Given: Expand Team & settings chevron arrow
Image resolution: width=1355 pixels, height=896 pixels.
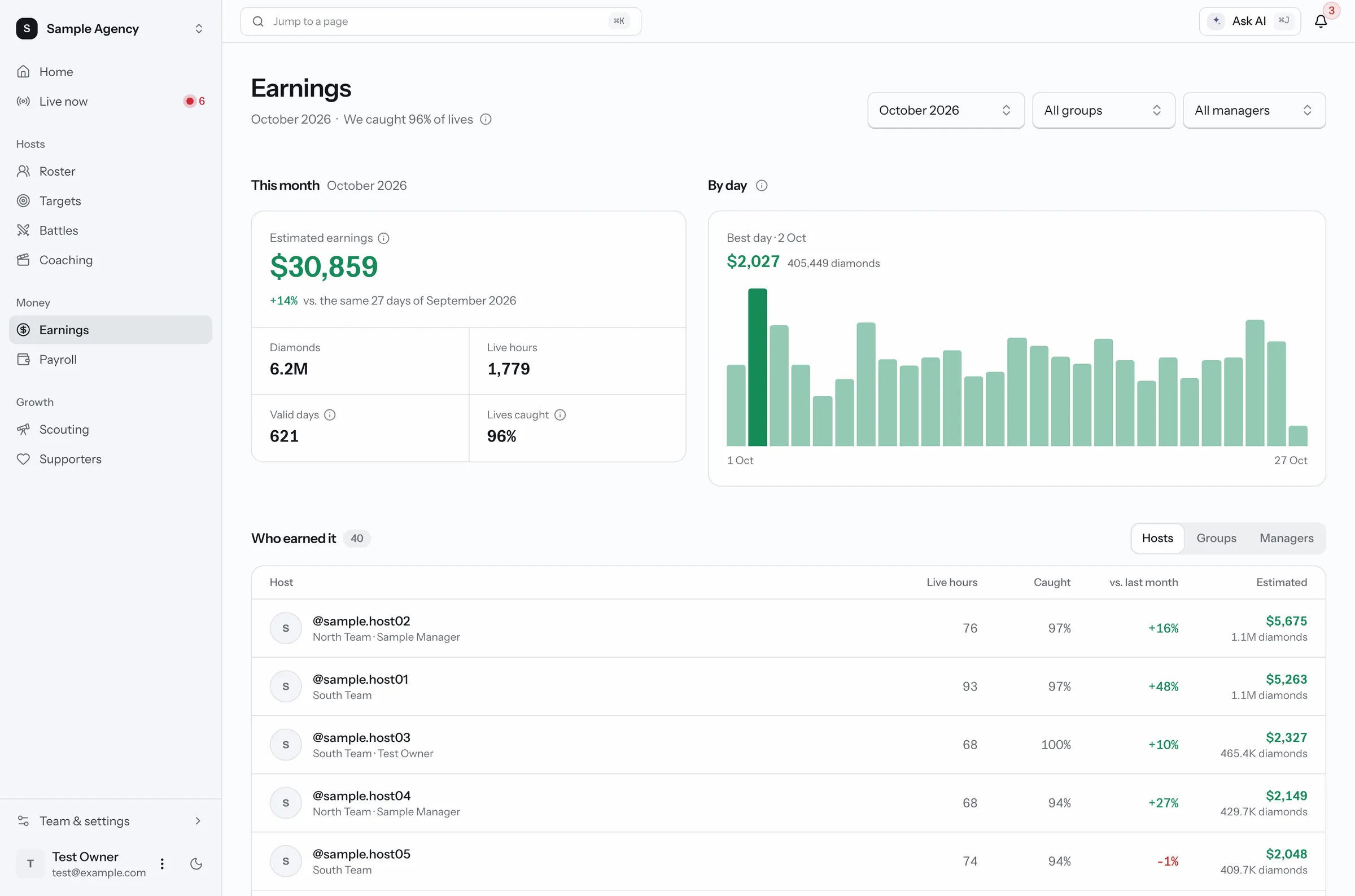Looking at the screenshot, I should [198, 821].
